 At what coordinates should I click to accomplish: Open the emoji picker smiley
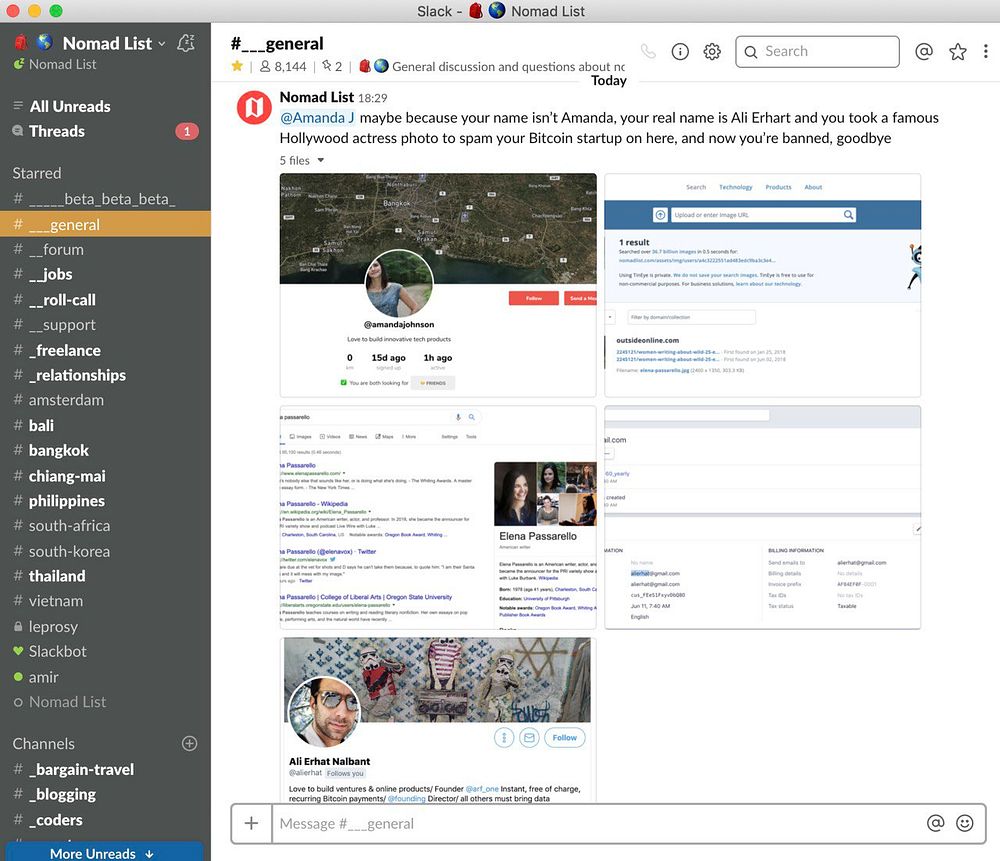click(964, 823)
